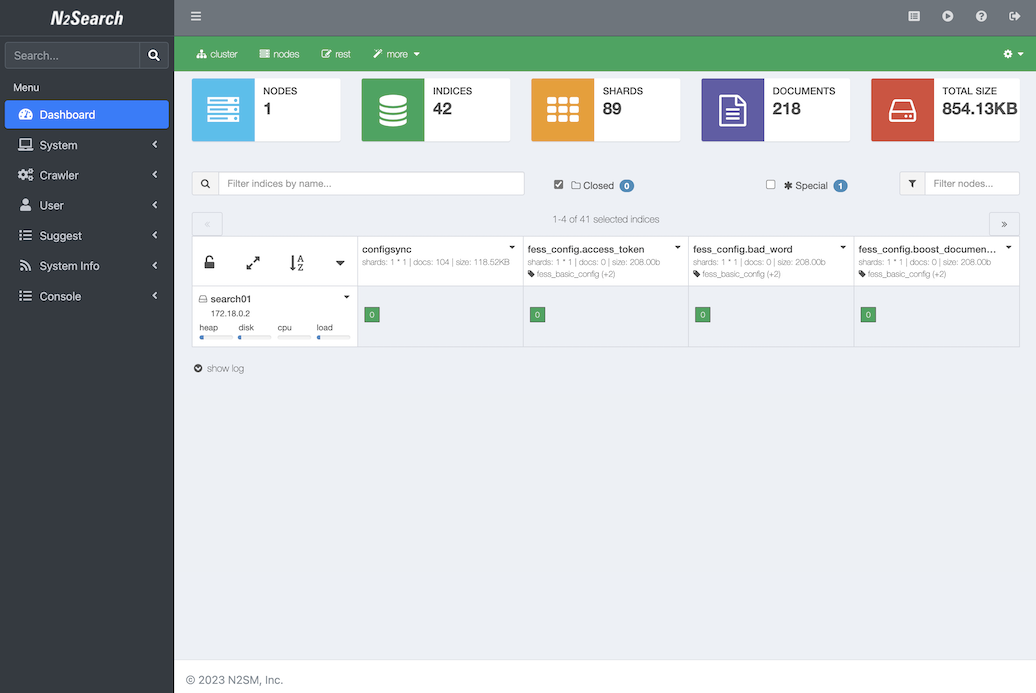This screenshot has height=693, width=1036.
Task: Expand the Suggest sidebar menu
Action: 87,236
